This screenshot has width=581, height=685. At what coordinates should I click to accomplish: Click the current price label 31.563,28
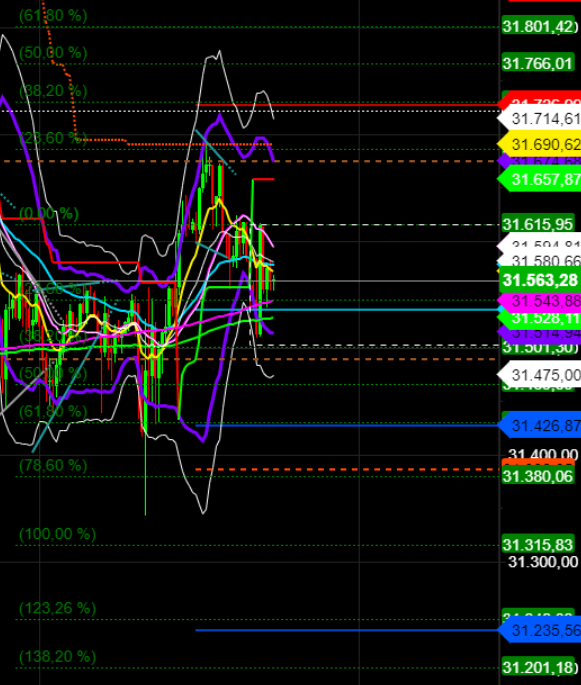(541, 280)
